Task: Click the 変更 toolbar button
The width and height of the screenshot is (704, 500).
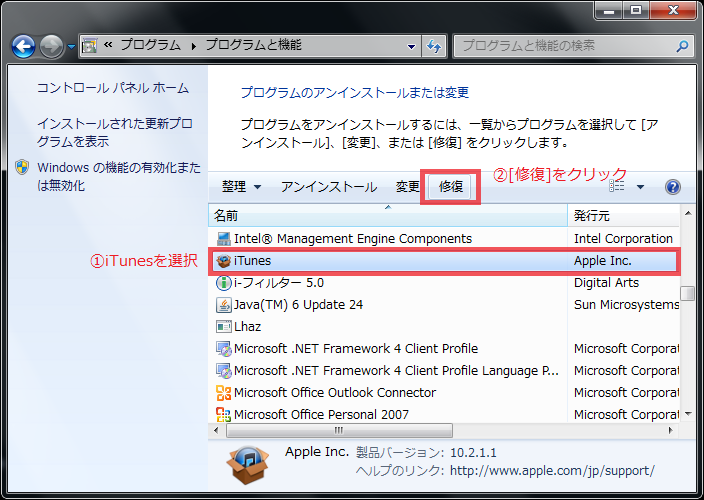Action: click(408, 187)
